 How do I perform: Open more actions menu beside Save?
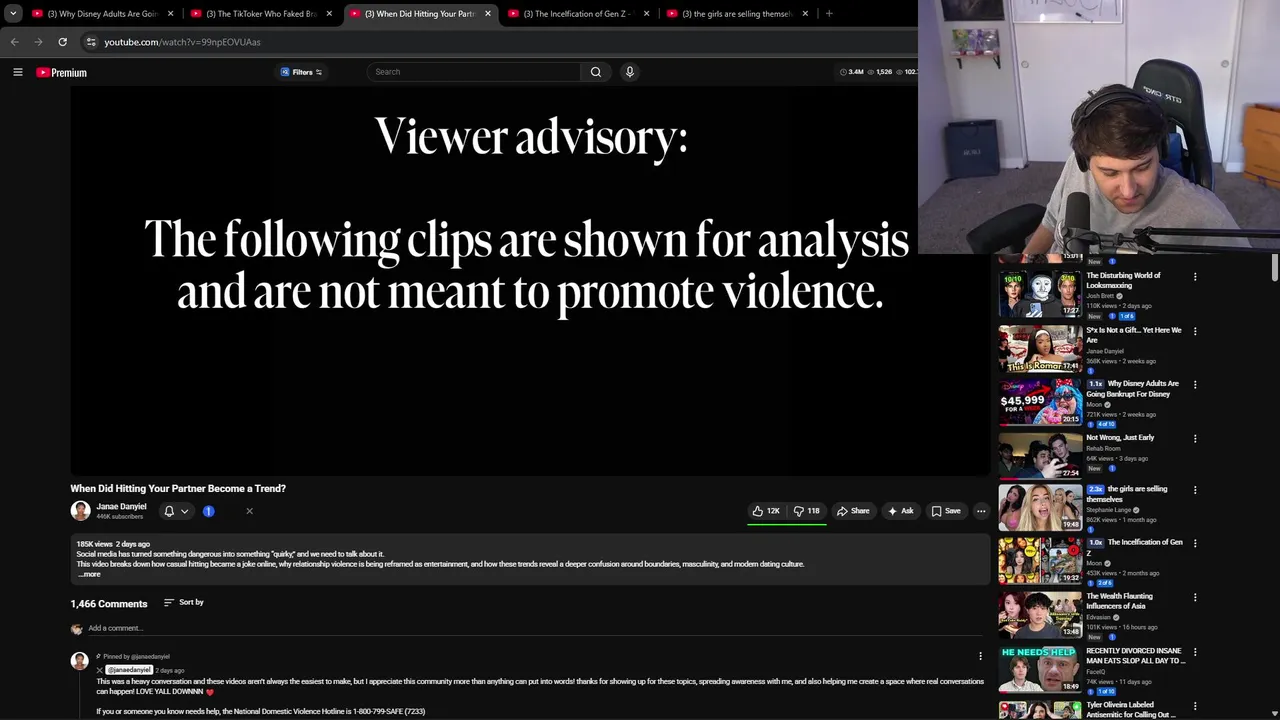click(981, 511)
